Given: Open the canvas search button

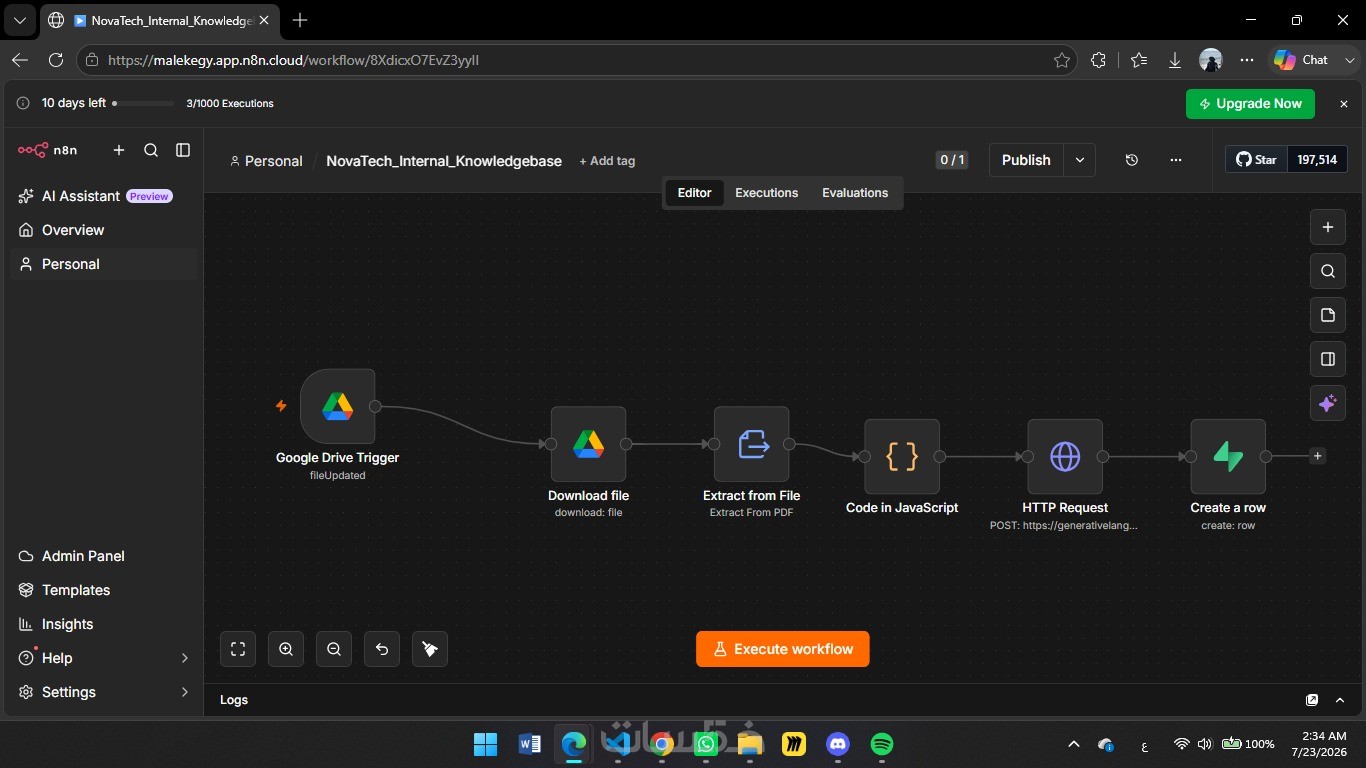Looking at the screenshot, I should pos(1328,271).
